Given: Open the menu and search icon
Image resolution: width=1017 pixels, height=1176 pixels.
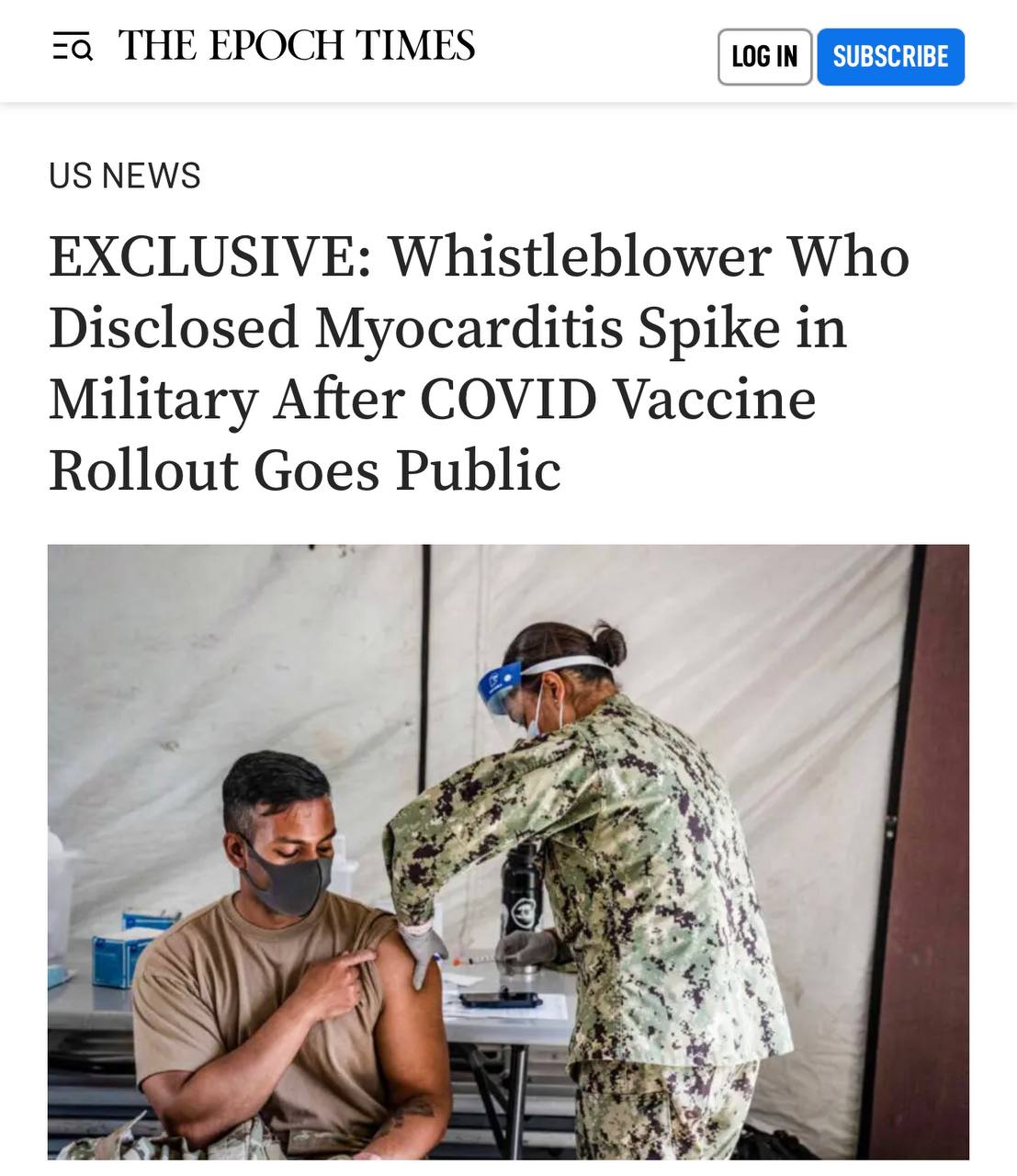Looking at the screenshot, I should (x=73, y=46).
